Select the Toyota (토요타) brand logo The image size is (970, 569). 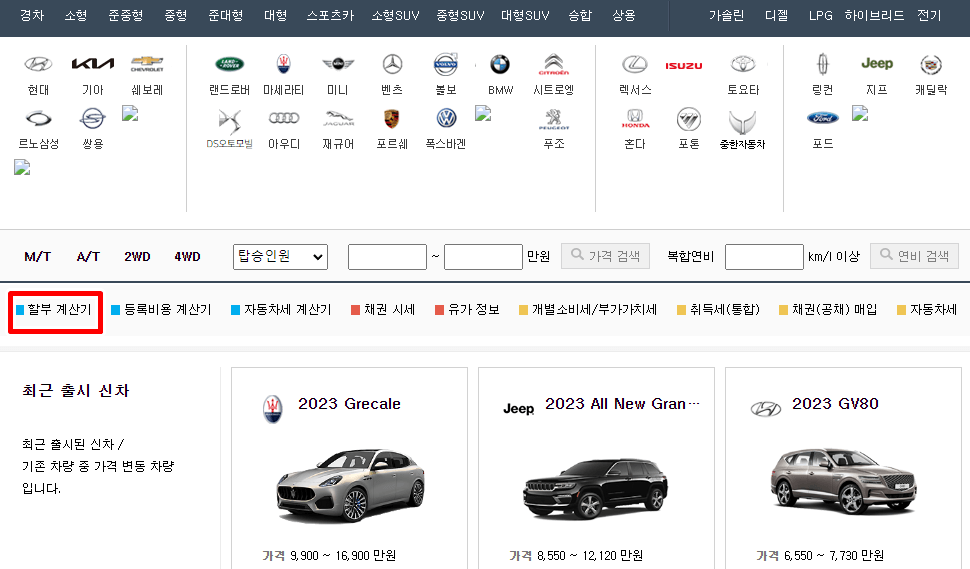743,64
